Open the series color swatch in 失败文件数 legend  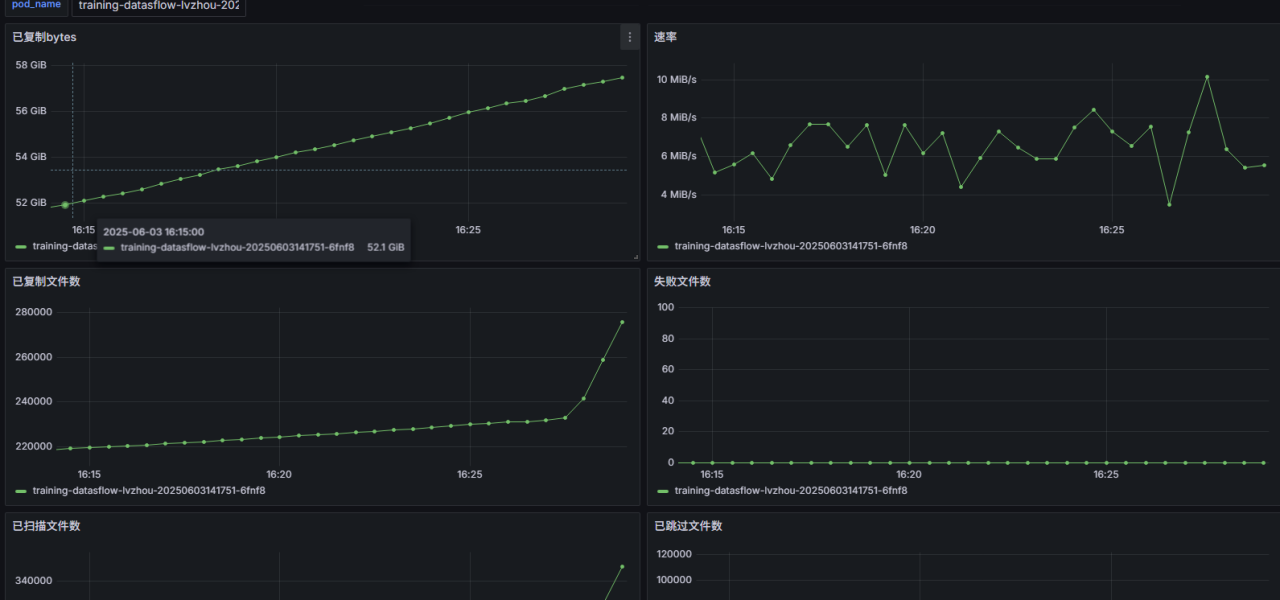coord(663,491)
